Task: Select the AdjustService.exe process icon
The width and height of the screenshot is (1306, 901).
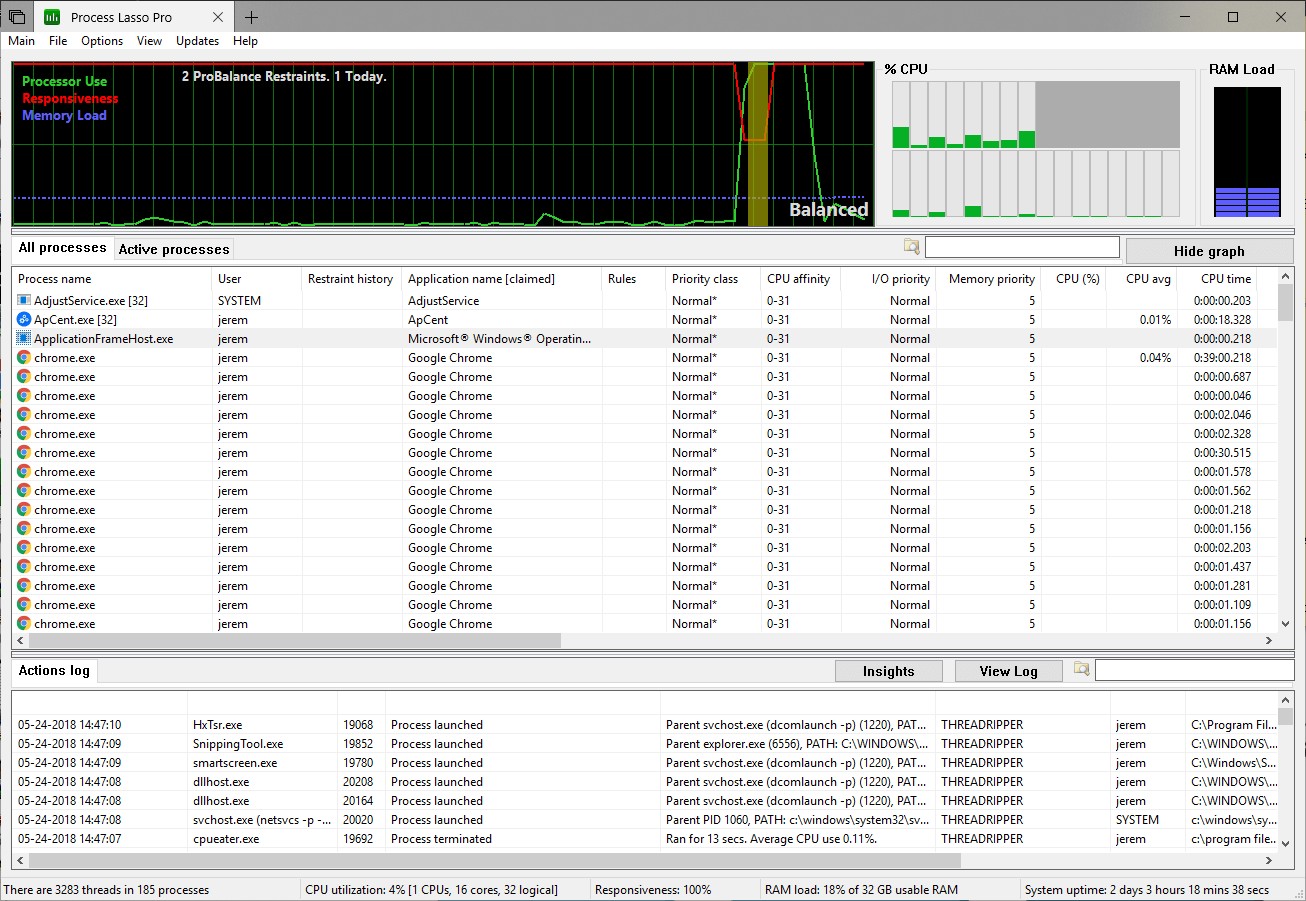Action: pyautogui.click(x=22, y=300)
